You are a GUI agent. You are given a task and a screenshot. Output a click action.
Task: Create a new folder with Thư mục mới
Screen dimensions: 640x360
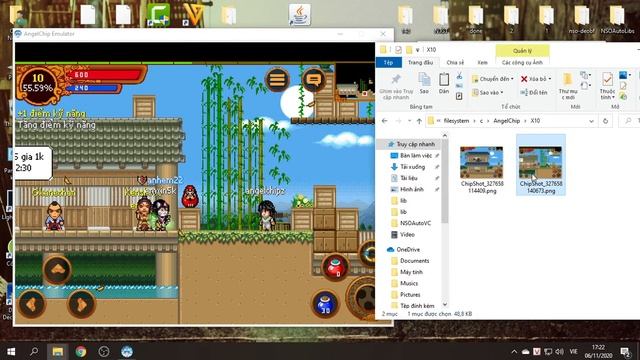[568, 86]
